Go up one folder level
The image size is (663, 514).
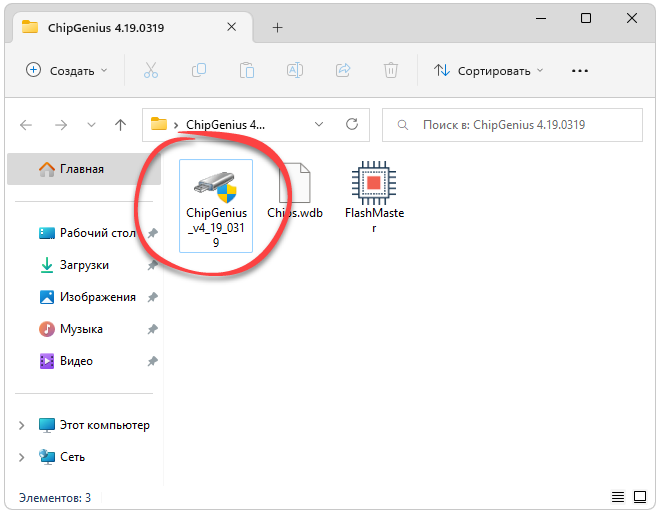121,125
